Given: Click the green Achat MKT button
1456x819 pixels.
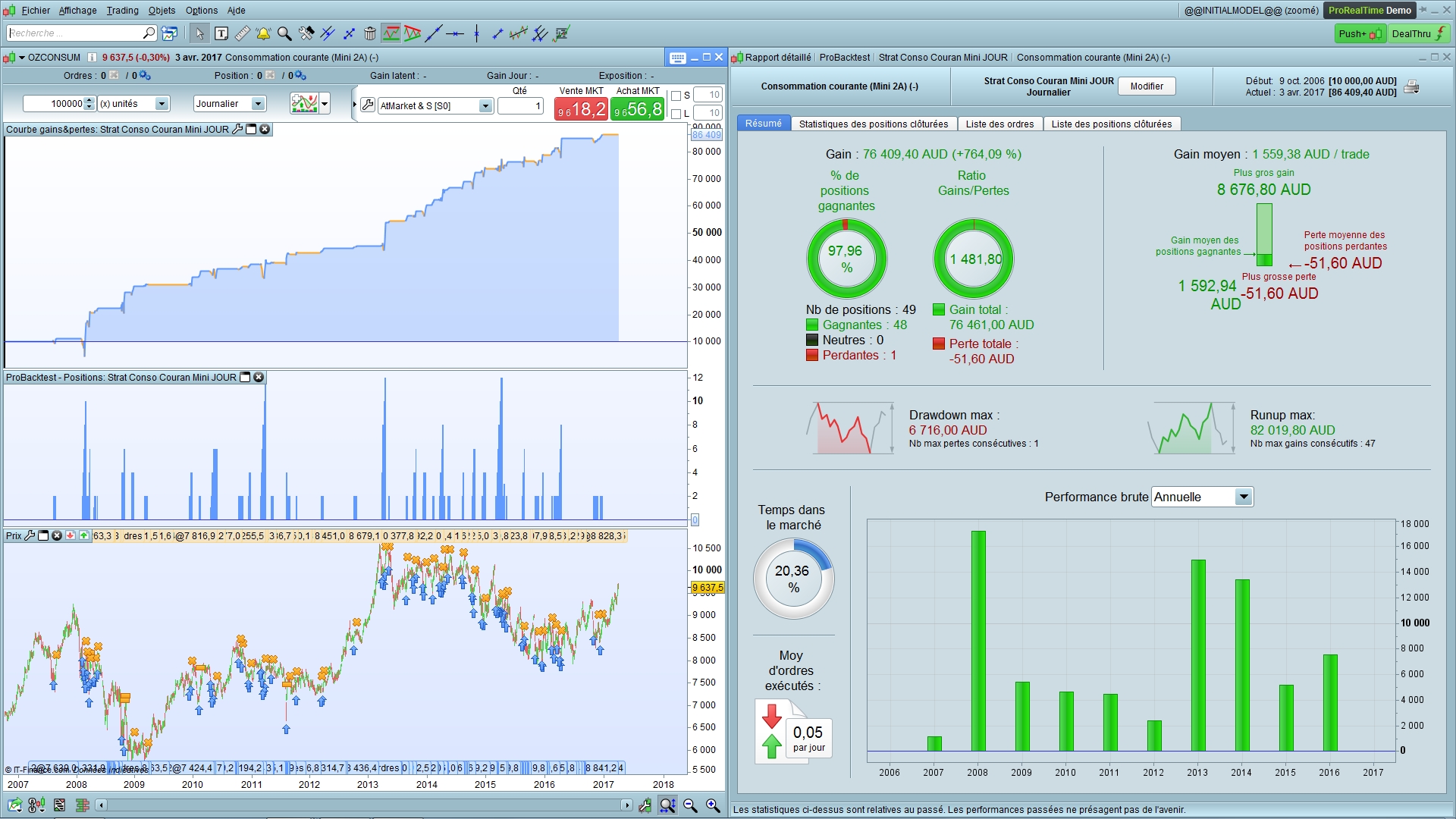Looking at the screenshot, I should point(638,108).
